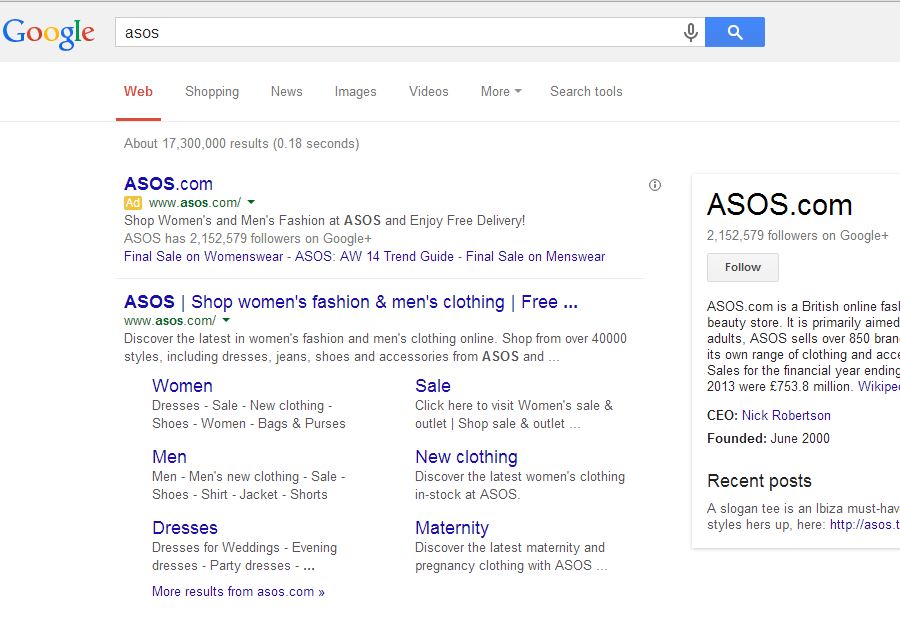Click the 'Recent posts' heading
Screen dimensions: 900x622
[x=759, y=481]
